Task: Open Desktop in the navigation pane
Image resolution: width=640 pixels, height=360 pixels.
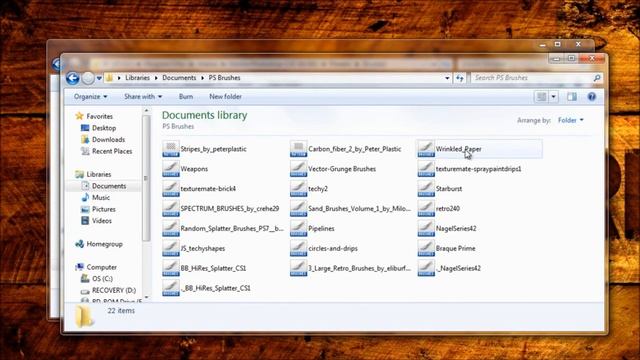Action: coord(104,128)
